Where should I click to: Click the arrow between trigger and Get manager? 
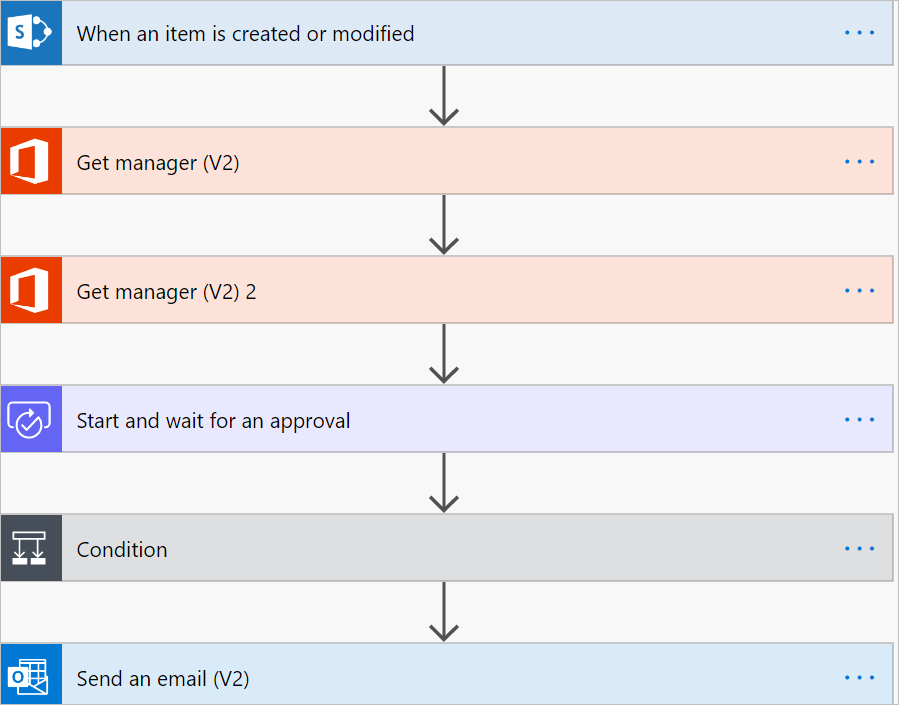click(x=444, y=96)
